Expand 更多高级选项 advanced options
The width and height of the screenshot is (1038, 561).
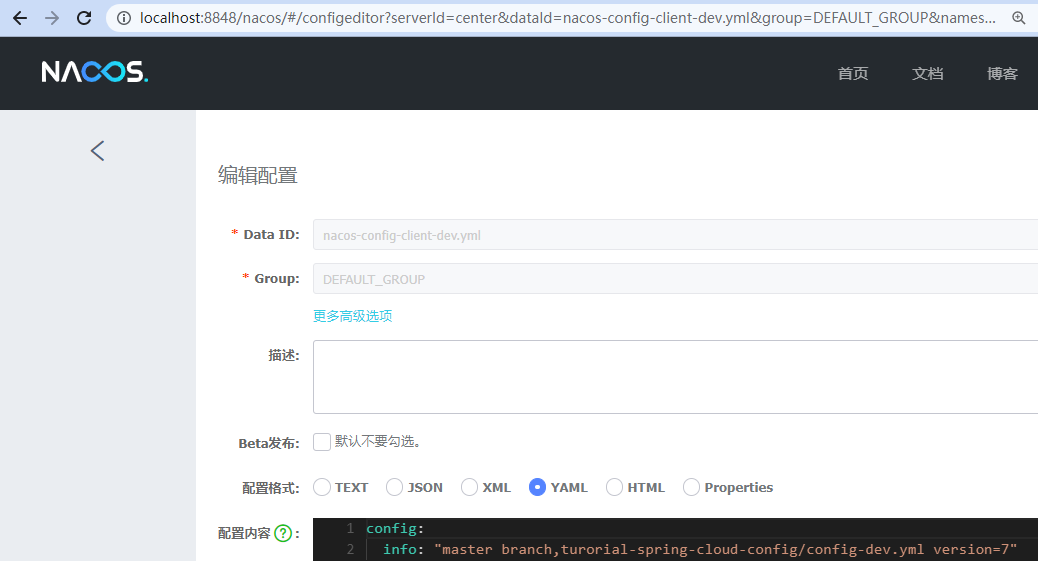point(352,316)
